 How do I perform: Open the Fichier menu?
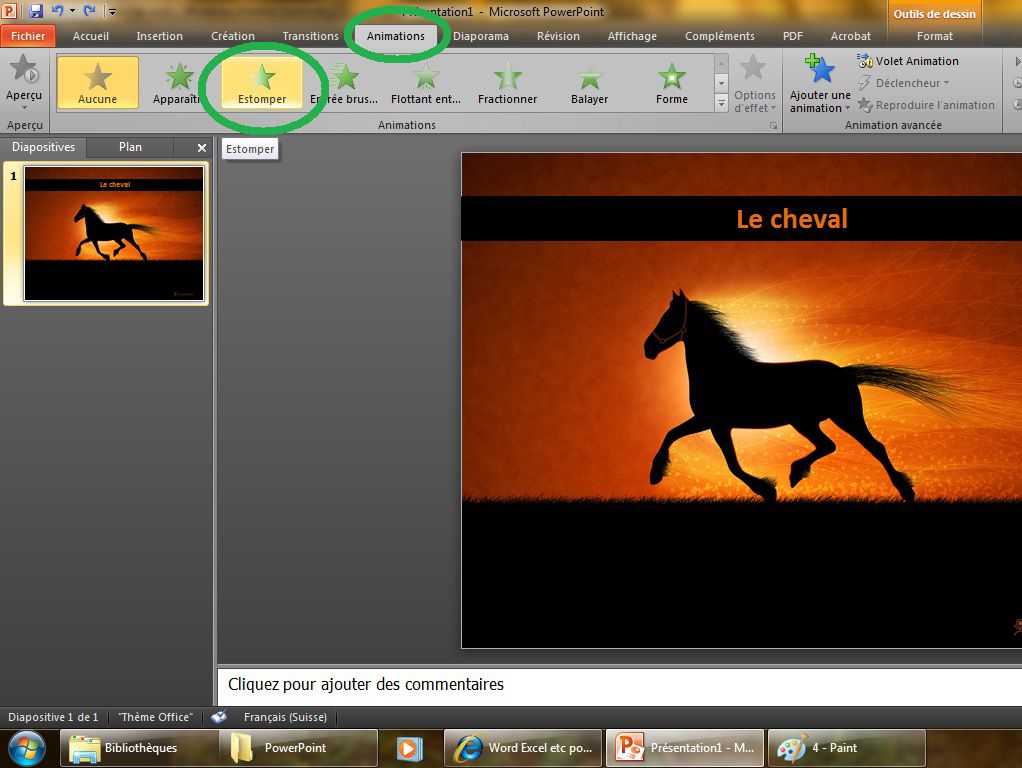pyautogui.click(x=28, y=36)
